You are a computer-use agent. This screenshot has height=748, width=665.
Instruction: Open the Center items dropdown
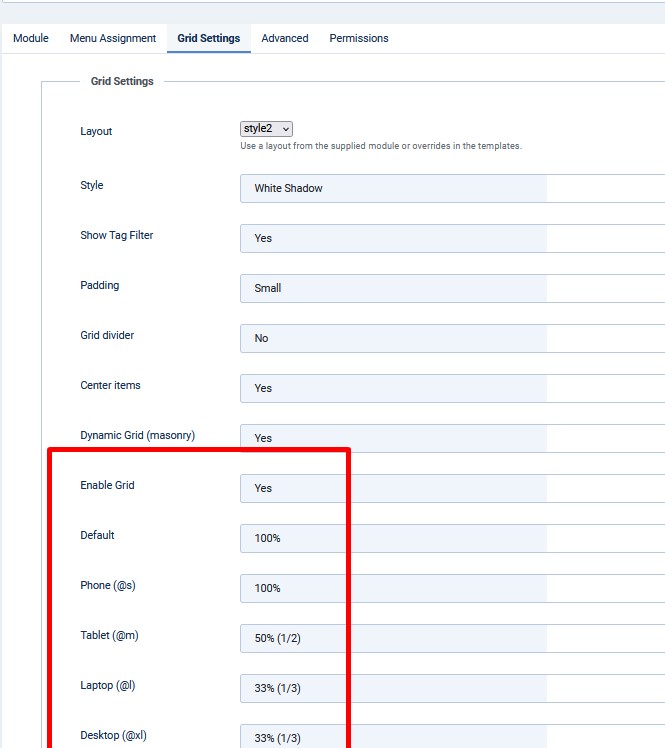click(x=452, y=388)
